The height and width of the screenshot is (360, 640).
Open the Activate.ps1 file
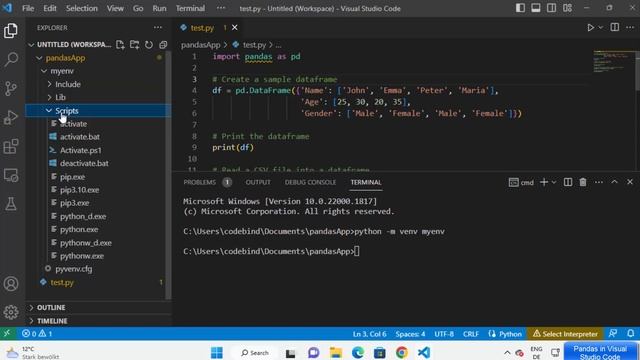click(81, 150)
